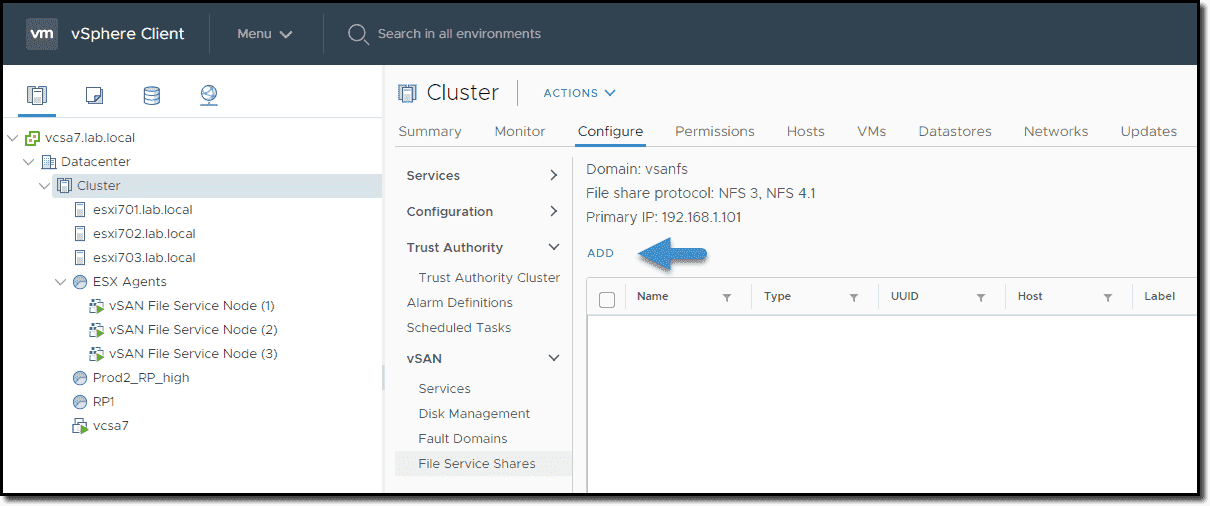Switch to the Summary tab
This screenshot has height=506, width=1210.
[430, 131]
